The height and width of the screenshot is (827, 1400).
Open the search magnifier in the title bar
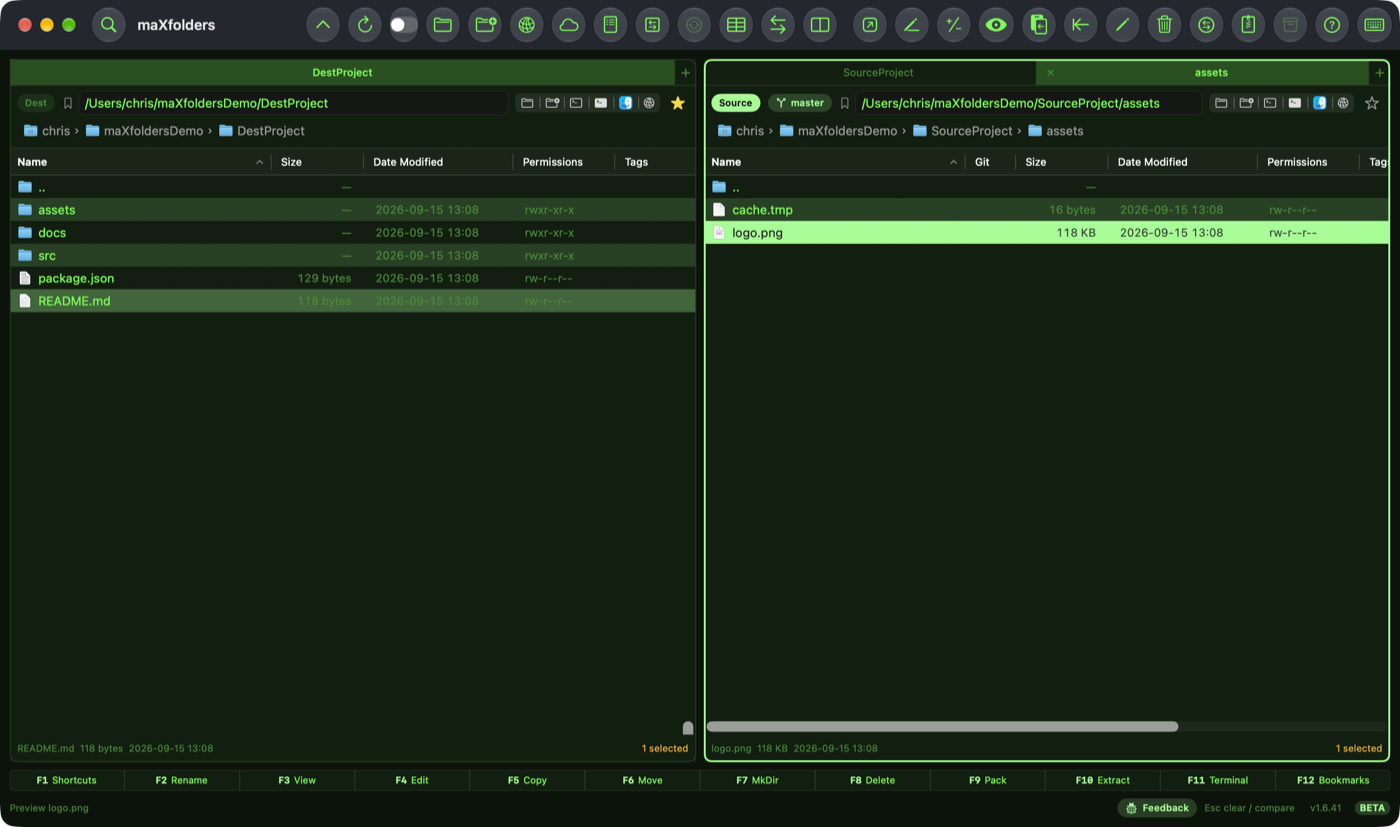pyautogui.click(x=109, y=25)
